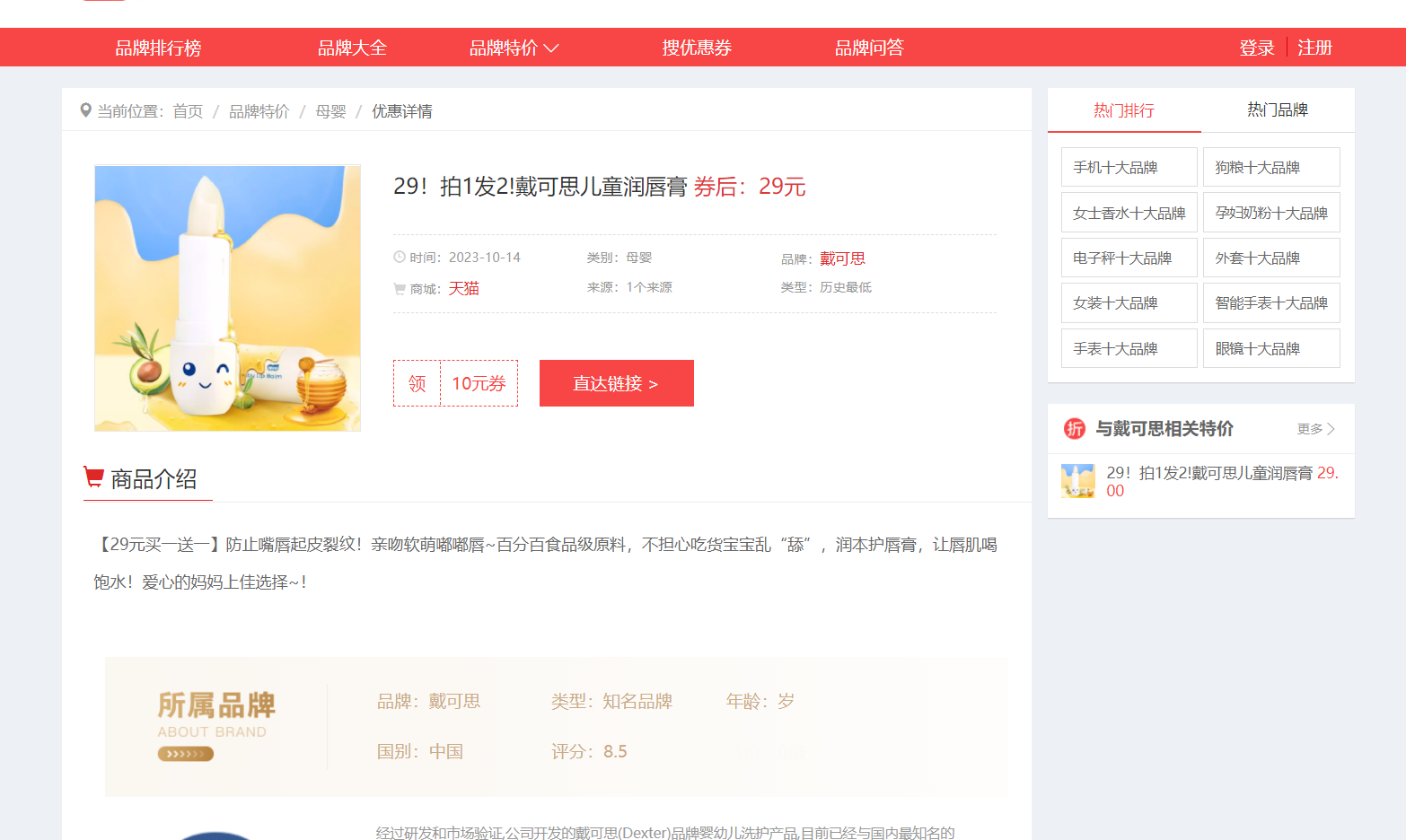Go to 搜优惠券 in the navigation bar

697,48
